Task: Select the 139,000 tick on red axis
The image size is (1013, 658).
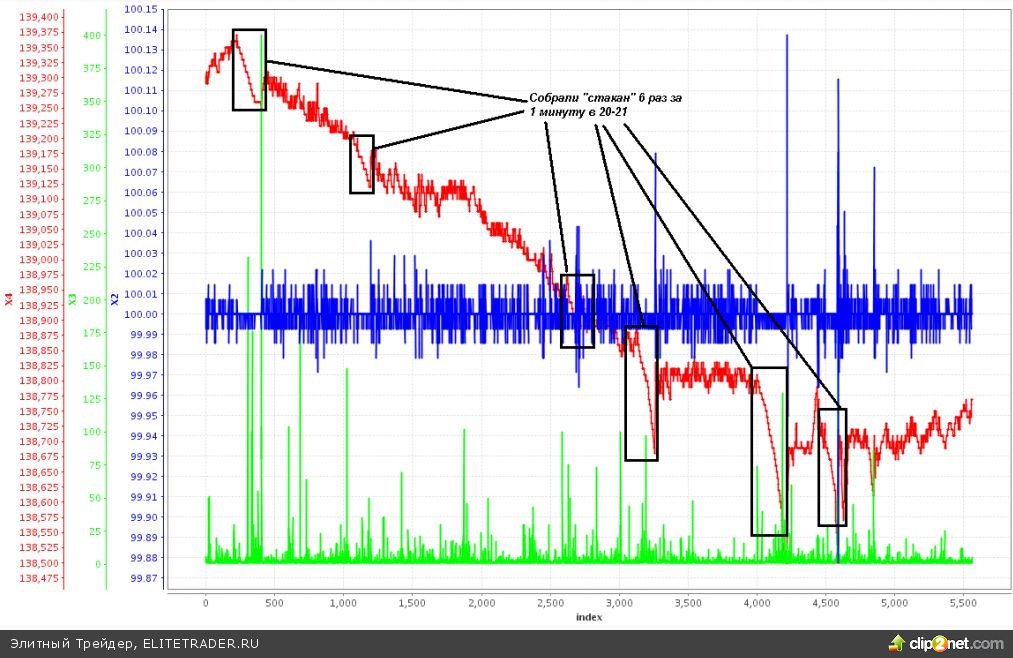Action: coord(39,260)
